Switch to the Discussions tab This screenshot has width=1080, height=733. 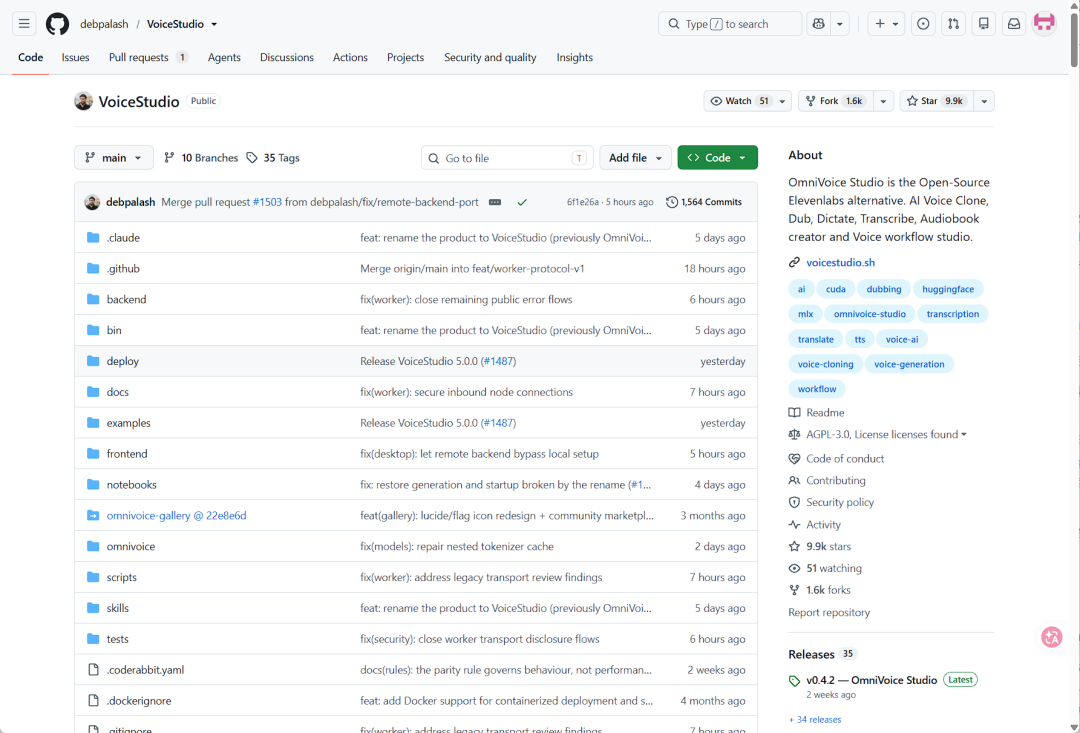pyautogui.click(x=287, y=57)
